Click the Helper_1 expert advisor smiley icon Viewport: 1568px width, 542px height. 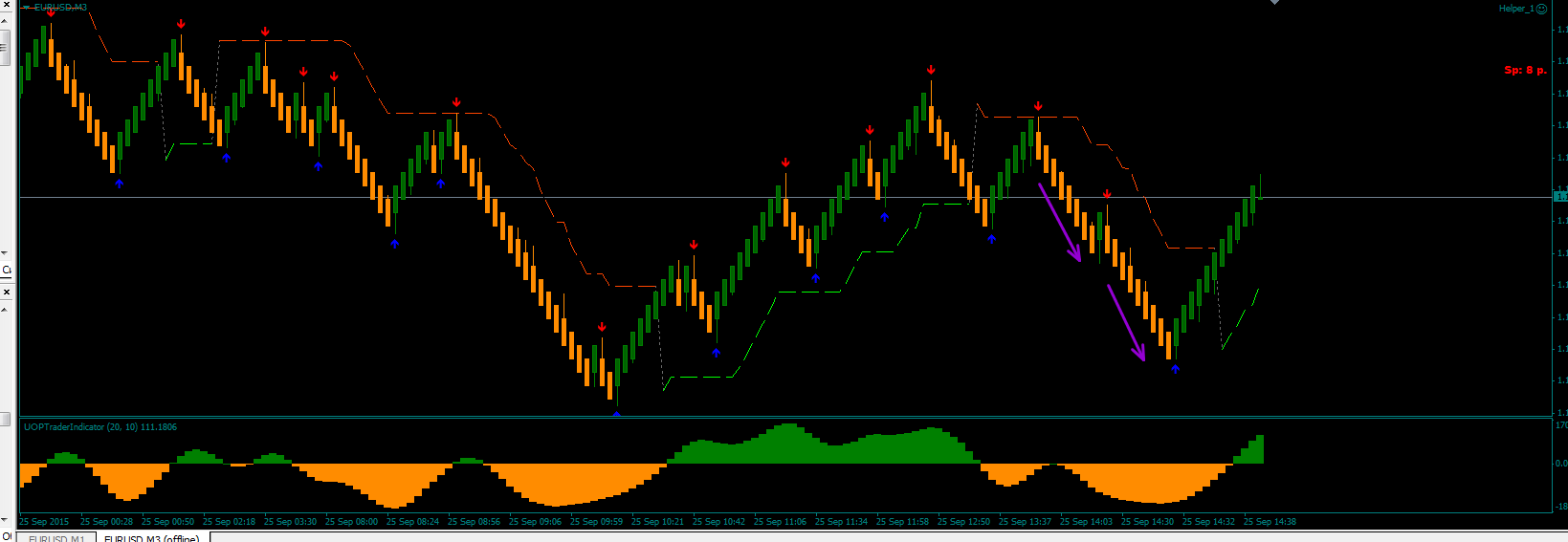(1541, 8)
